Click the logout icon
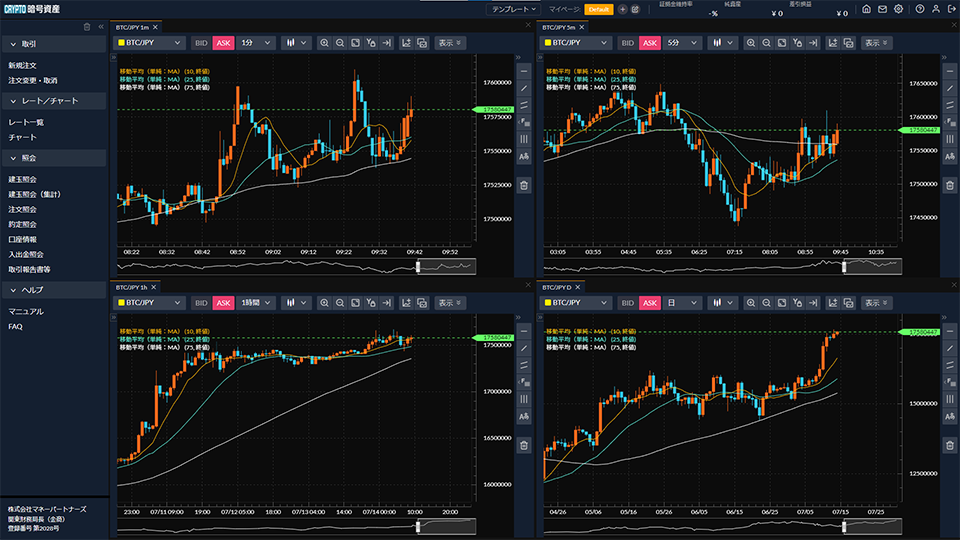960x540 pixels. (x=951, y=9)
